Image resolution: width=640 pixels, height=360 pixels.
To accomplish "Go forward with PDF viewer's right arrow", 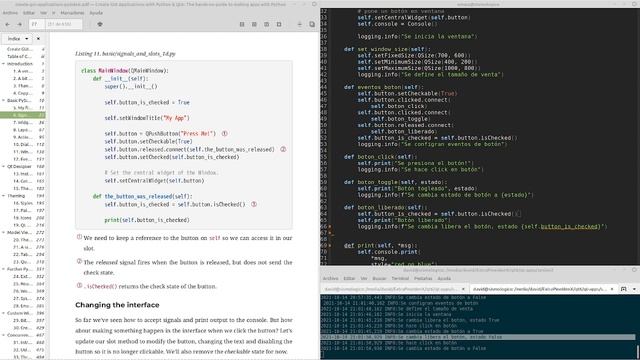I will [x=19, y=24].
